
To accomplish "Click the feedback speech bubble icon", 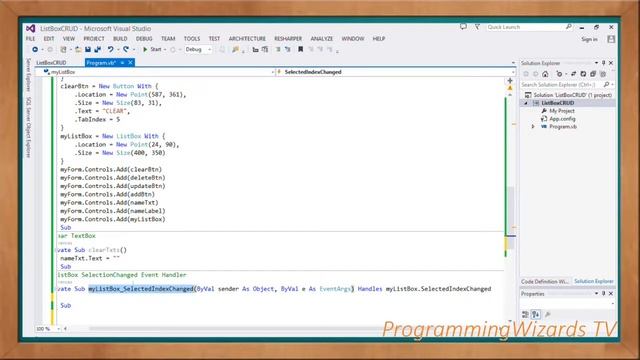I will (463, 27).
